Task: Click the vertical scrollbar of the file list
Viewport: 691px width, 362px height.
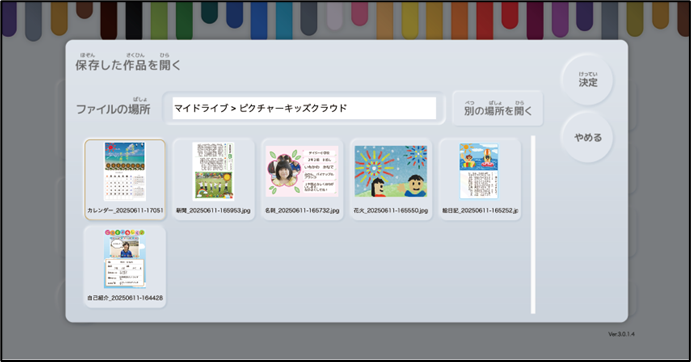Action: pyautogui.click(x=533, y=224)
